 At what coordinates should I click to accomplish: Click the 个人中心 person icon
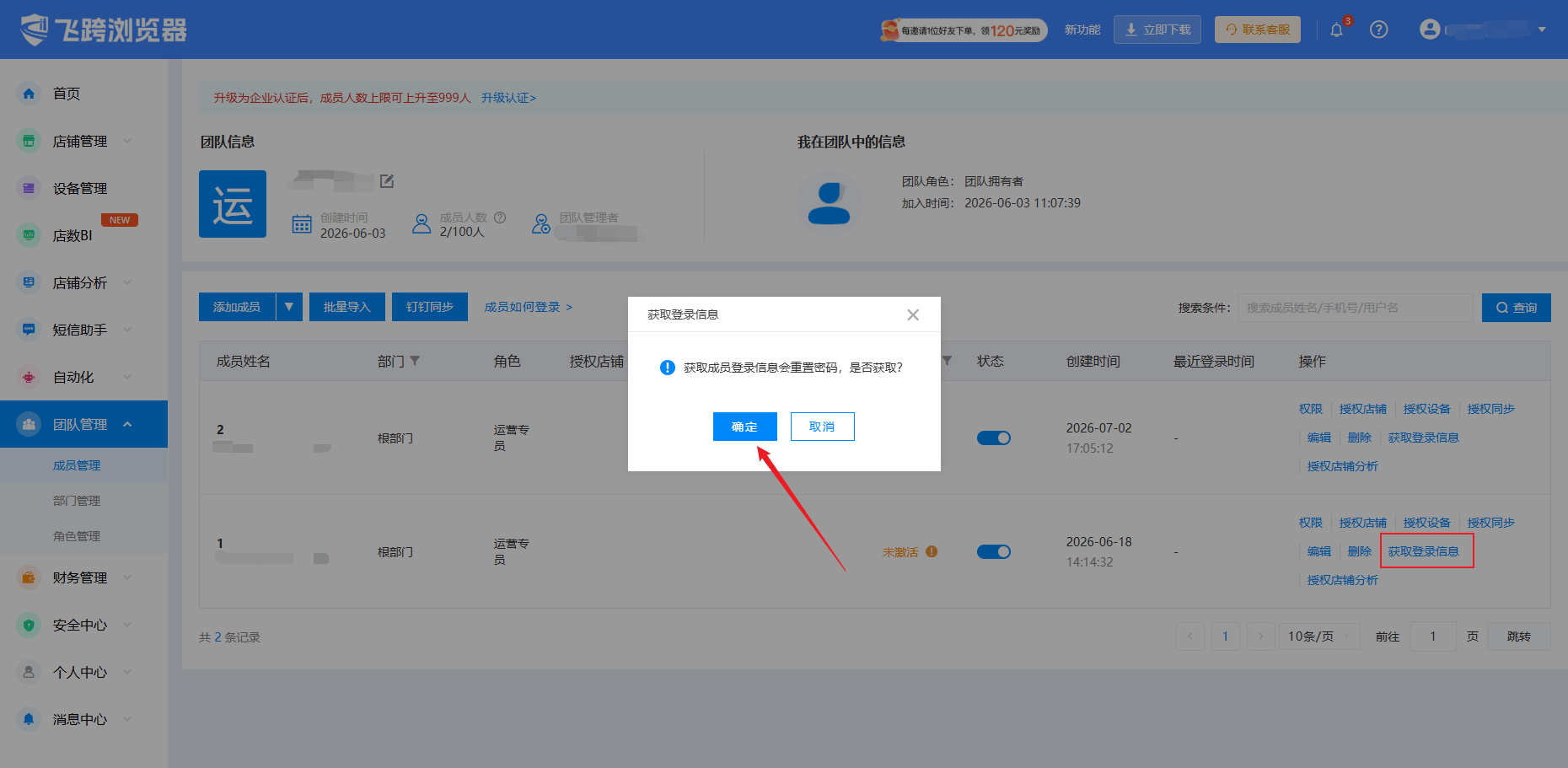[x=29, y=672]
